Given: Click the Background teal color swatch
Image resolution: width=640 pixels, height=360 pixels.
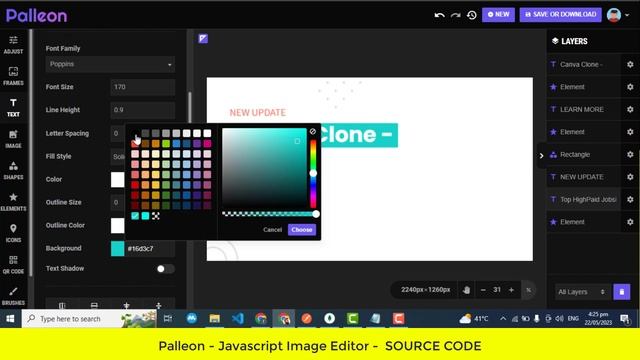Looking at the screenshot, I should click(118, 249).
